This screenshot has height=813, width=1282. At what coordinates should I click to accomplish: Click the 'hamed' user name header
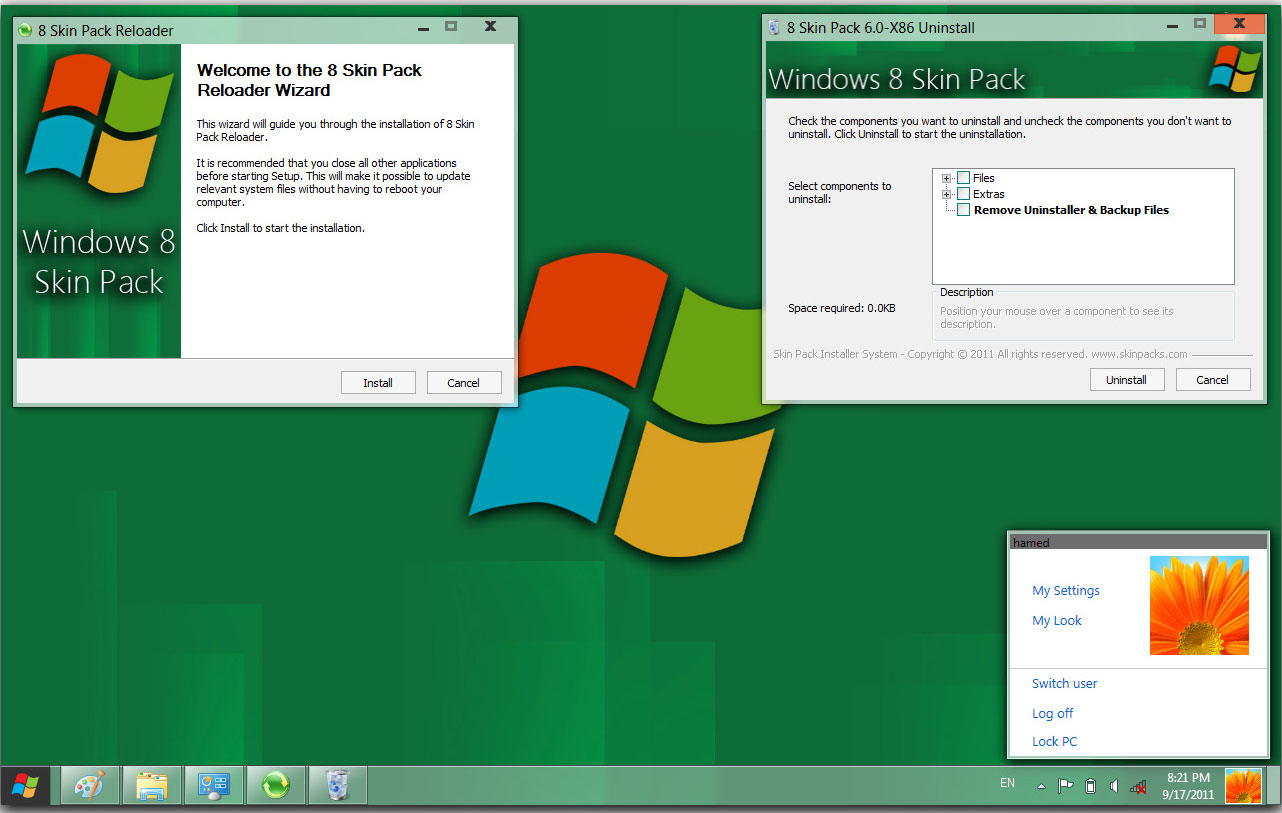(1031, 543)
